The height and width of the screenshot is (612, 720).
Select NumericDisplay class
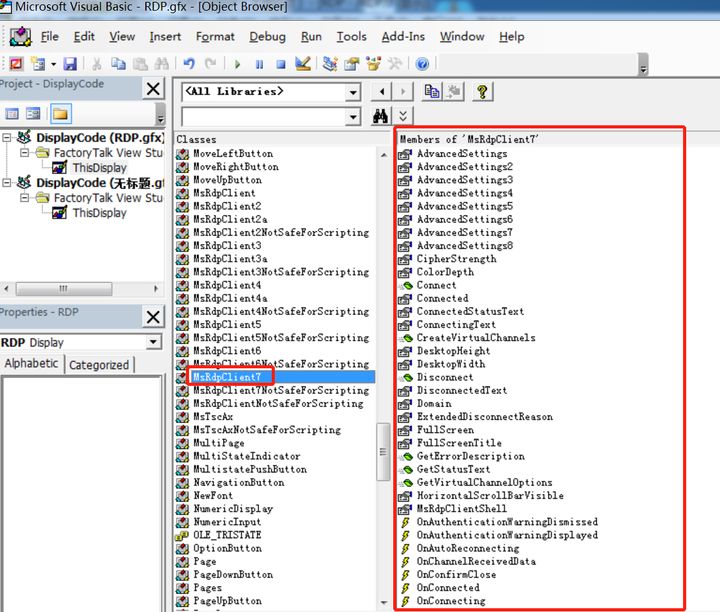233,509
